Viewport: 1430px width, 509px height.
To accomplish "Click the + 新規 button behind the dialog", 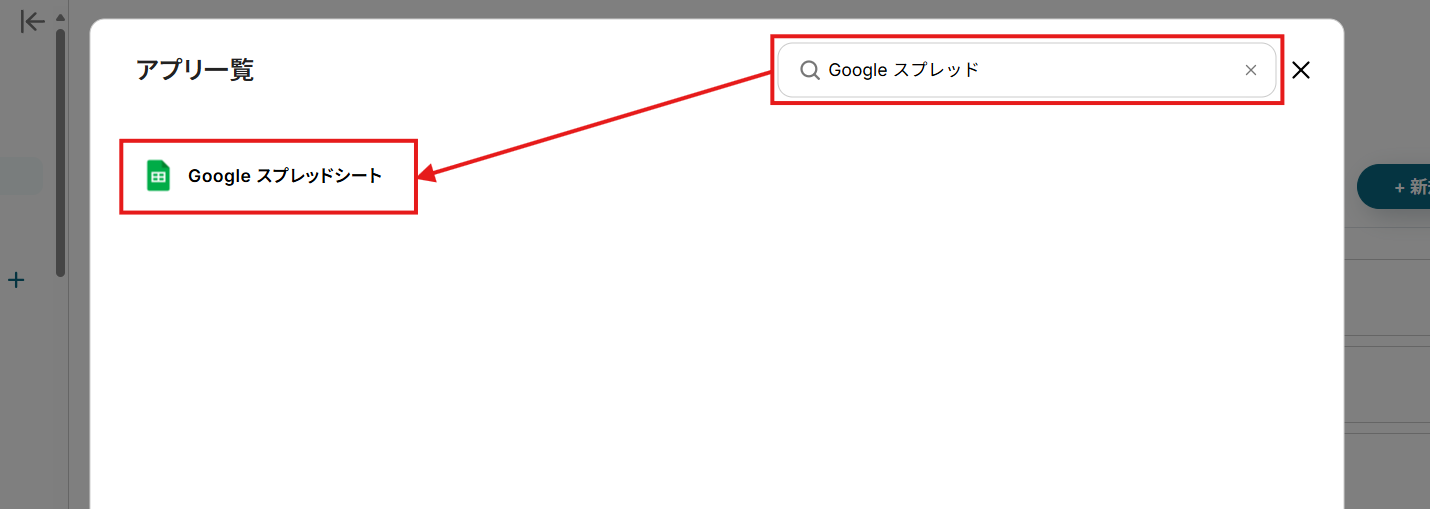I will pyautogui.click(x=1393, y=187).
